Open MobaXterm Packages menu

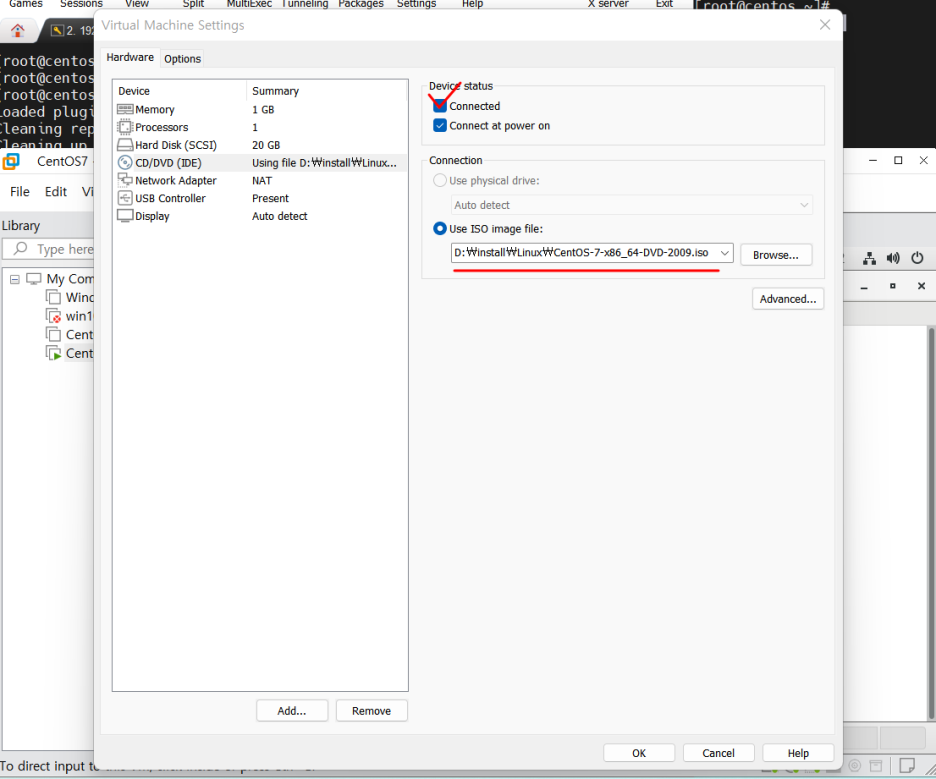tap(361, 4)
